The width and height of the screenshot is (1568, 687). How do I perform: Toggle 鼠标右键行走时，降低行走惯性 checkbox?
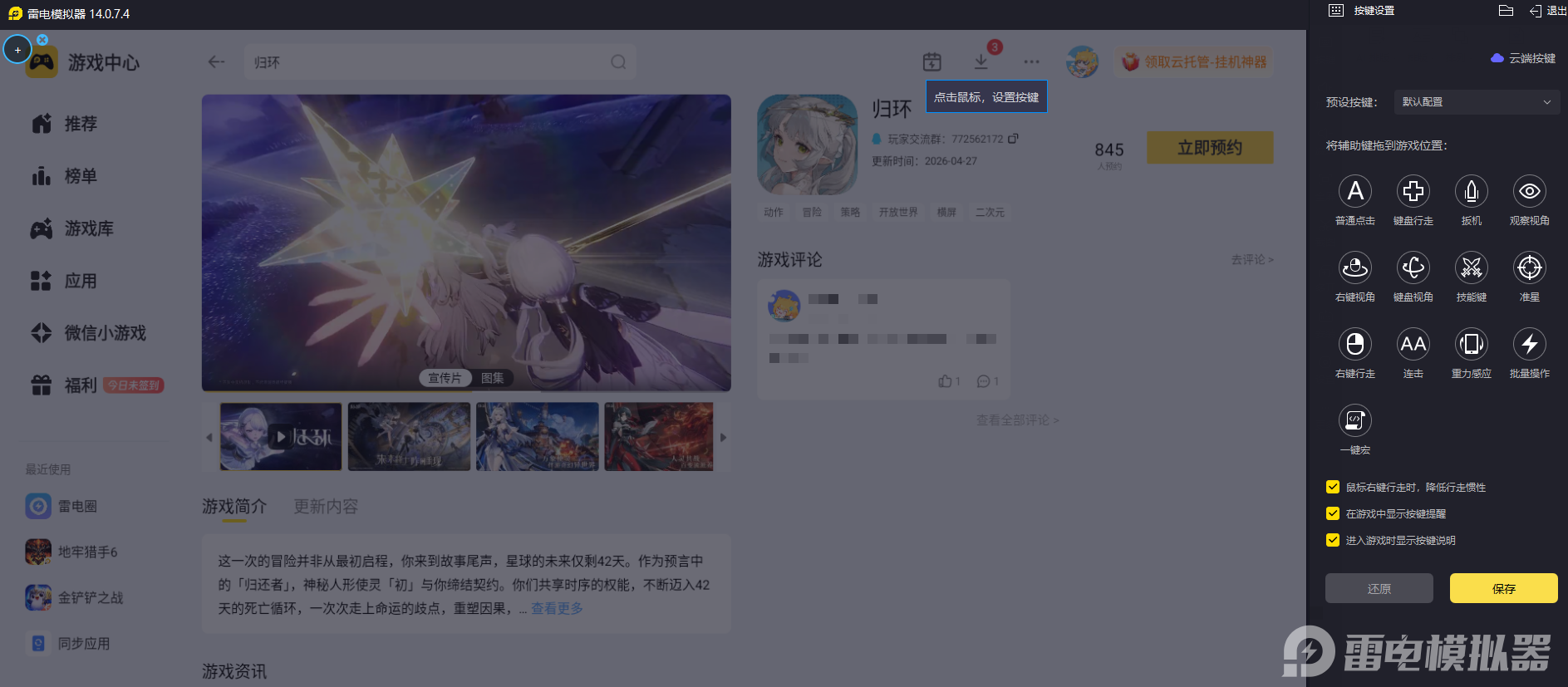pos(1333,487)
